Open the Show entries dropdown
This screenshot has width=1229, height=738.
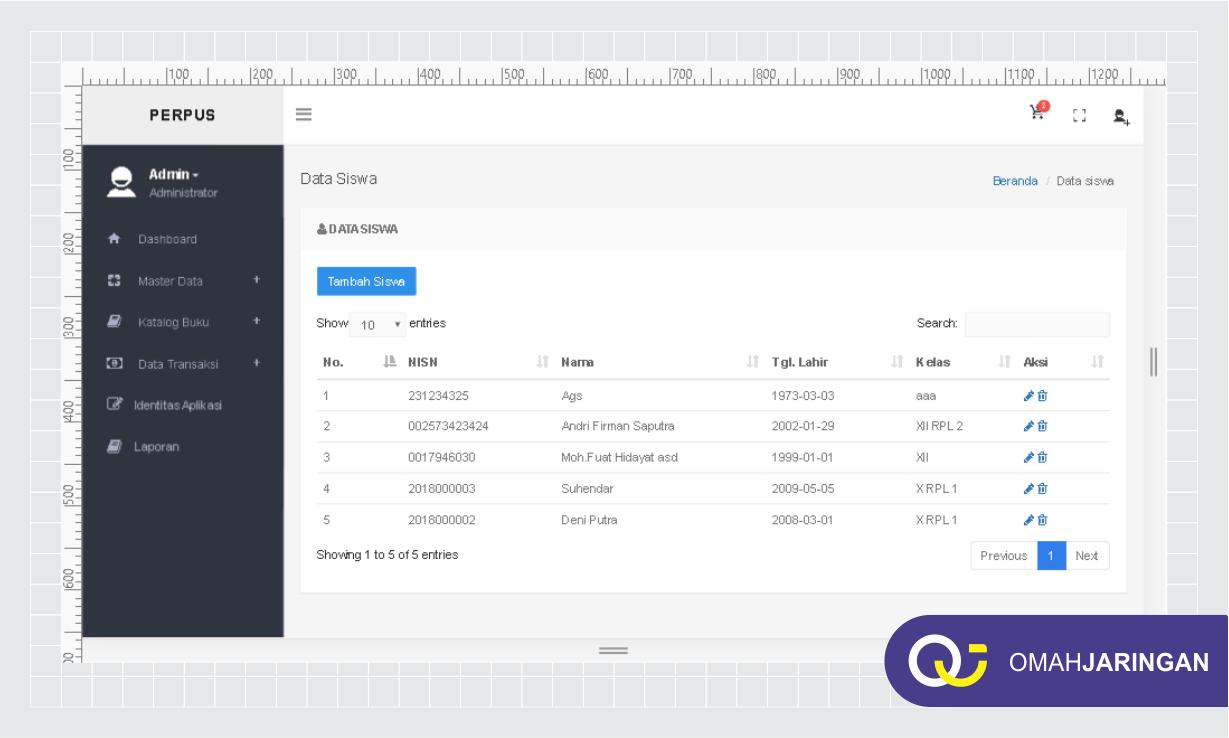tap(375, 324)
